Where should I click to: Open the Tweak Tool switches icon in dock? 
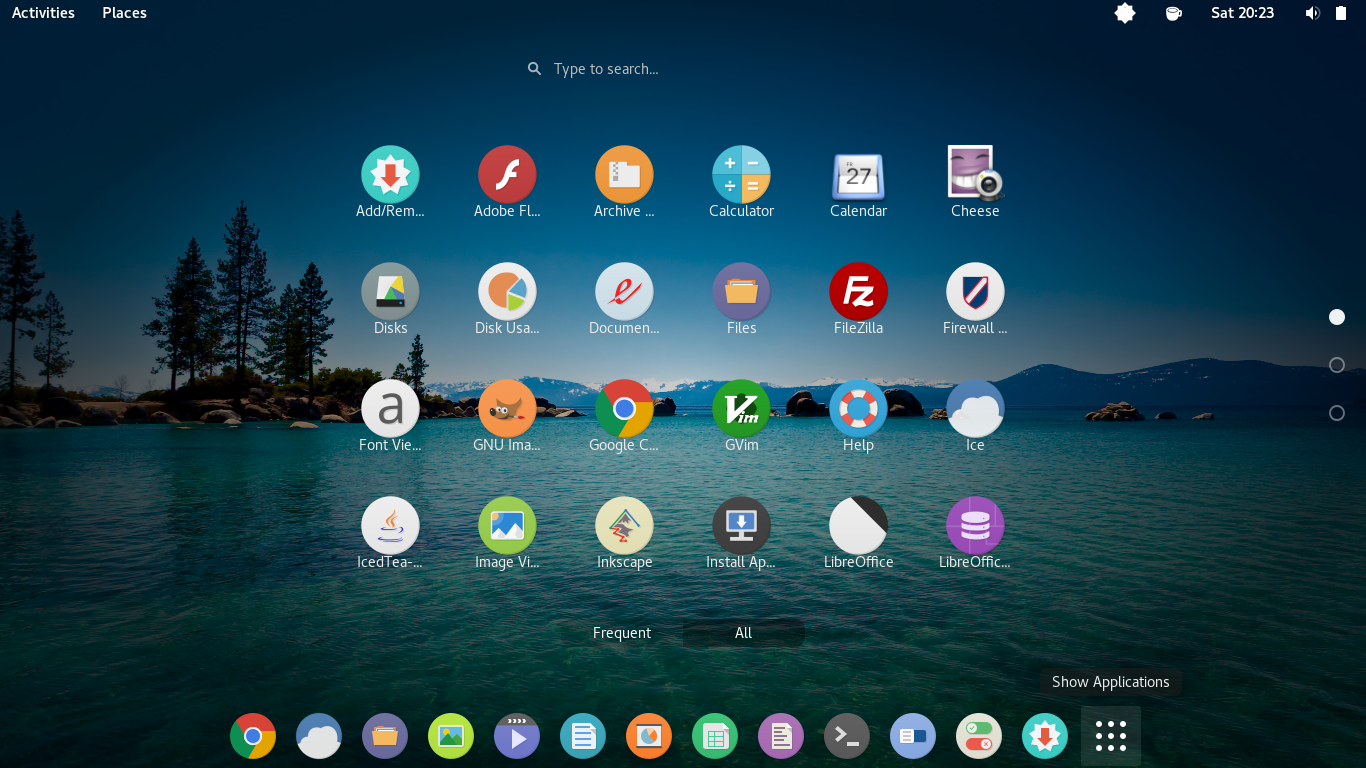pos(979,737)
